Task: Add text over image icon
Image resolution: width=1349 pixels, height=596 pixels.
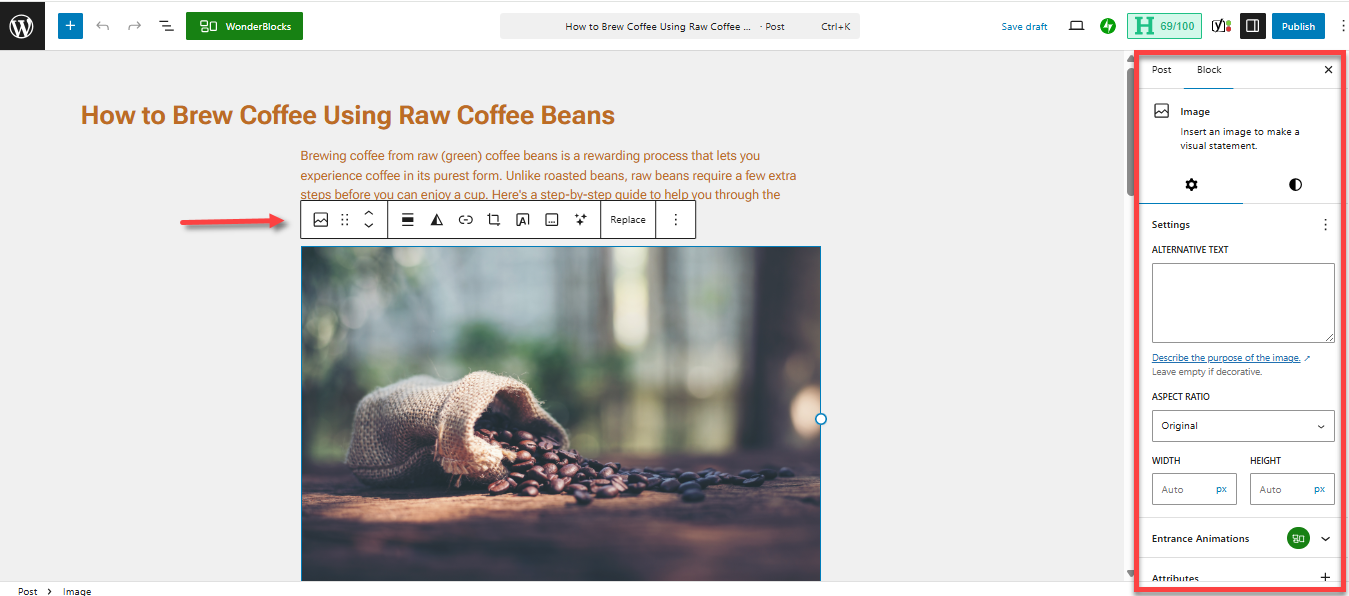Action: (x=522, y=220)
